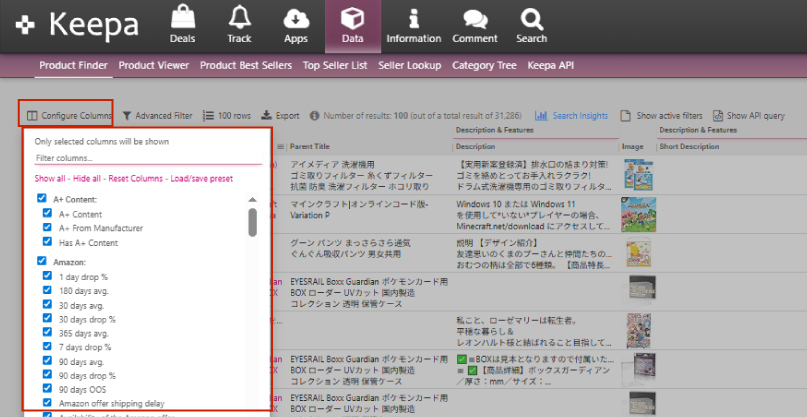
Task: Open the Search magnifier icon
Action: point(532,19)
